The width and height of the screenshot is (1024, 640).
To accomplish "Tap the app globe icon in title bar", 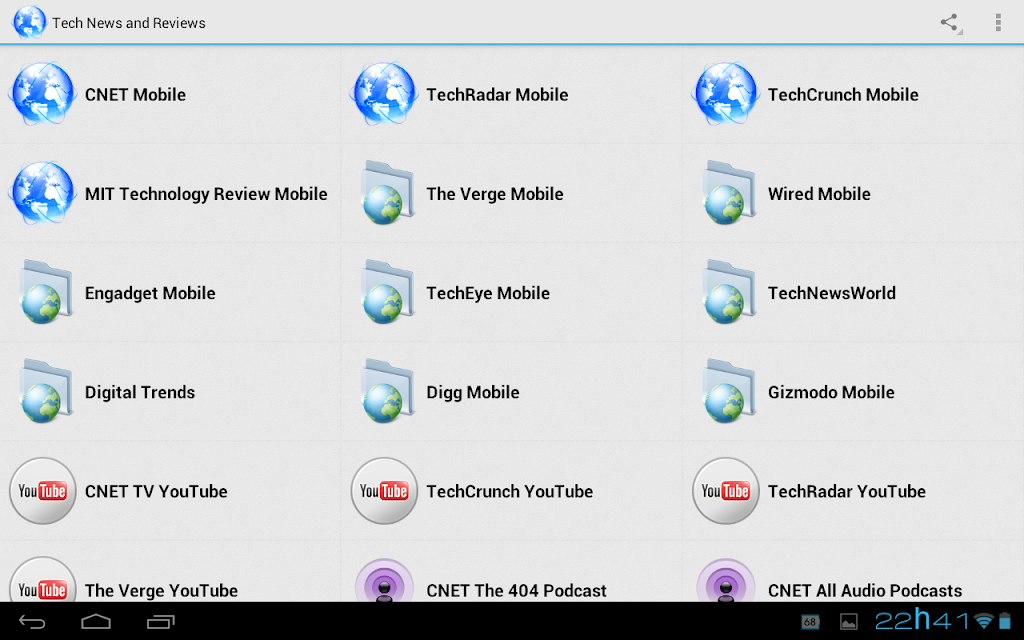I will [29, 22].
